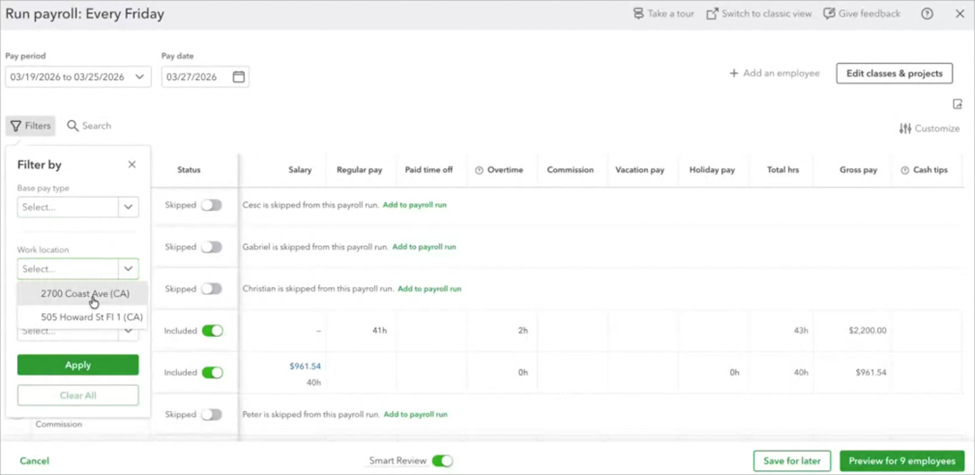Click the Take a tour icon
This screenshot has height=475, width=975.
pos(638,14)
